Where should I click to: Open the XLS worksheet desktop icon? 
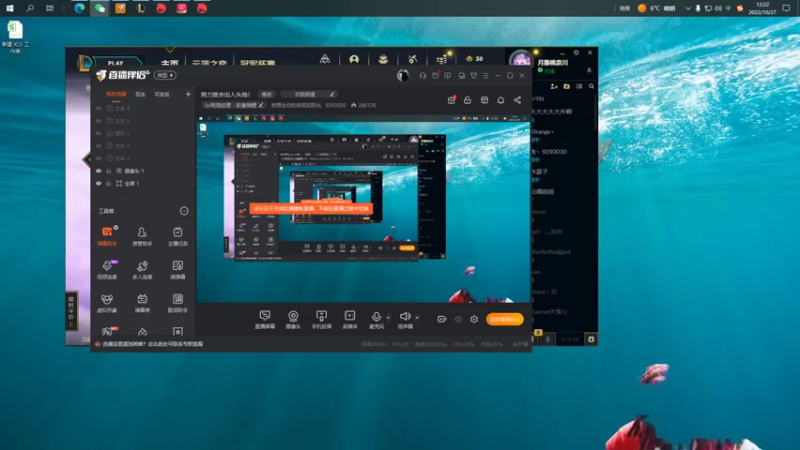click(x=15, y=36)
